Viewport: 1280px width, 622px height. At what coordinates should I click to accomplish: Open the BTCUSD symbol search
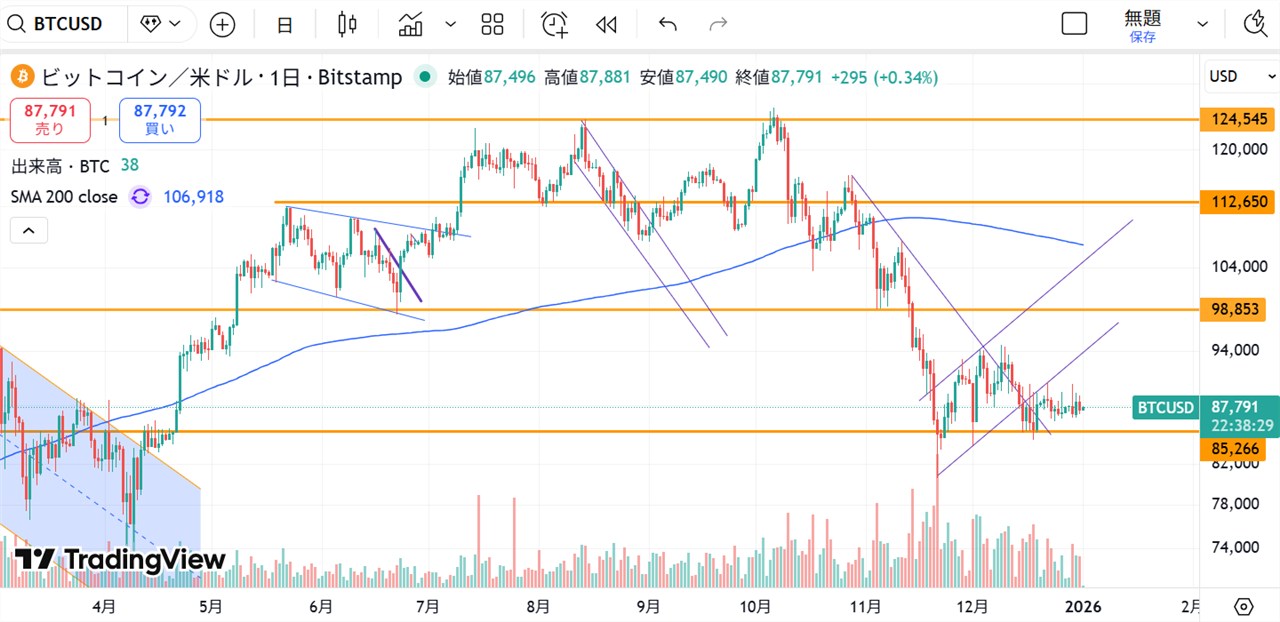(x=64, y=24)
